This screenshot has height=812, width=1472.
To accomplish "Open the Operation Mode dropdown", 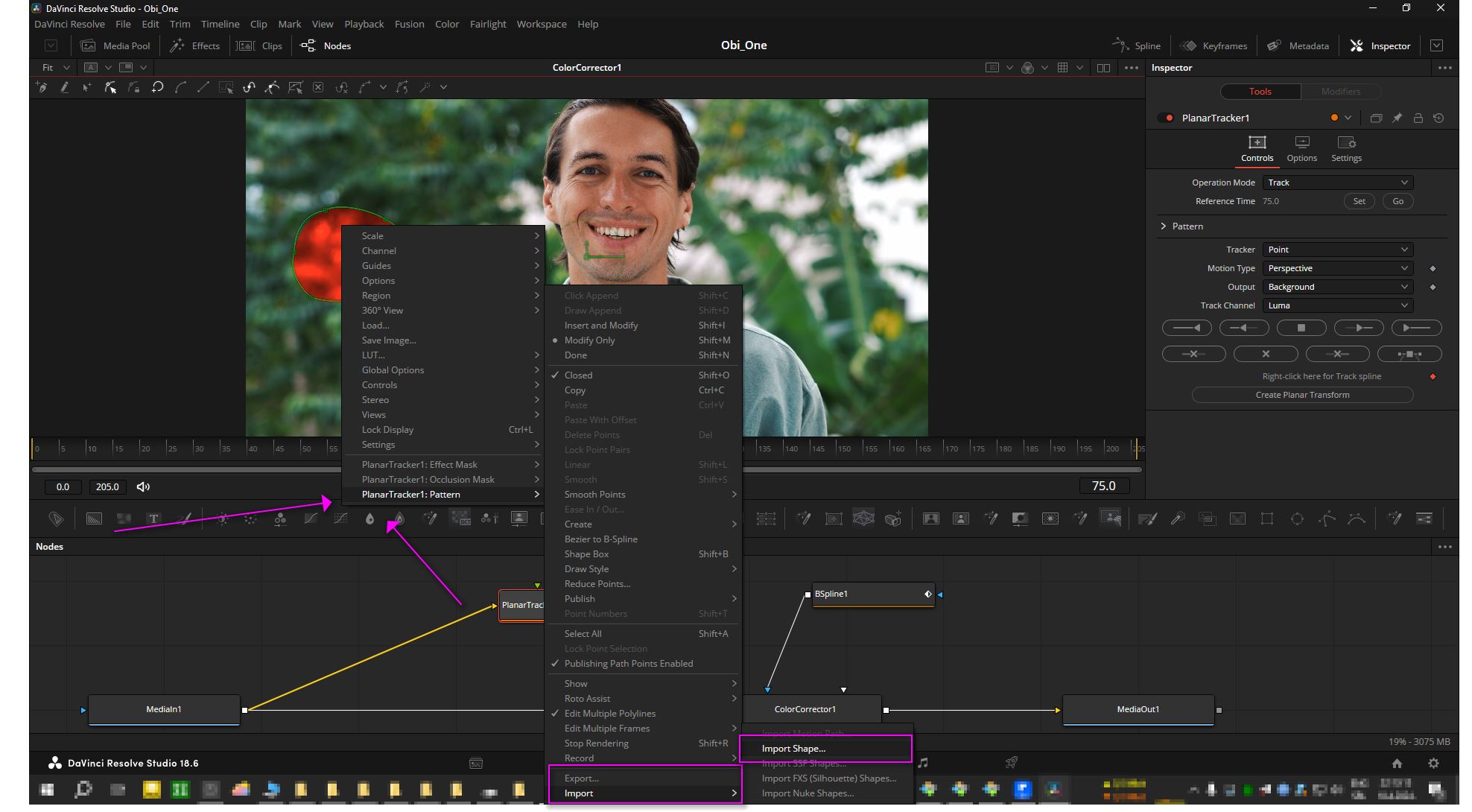I will pos(1338,183).
